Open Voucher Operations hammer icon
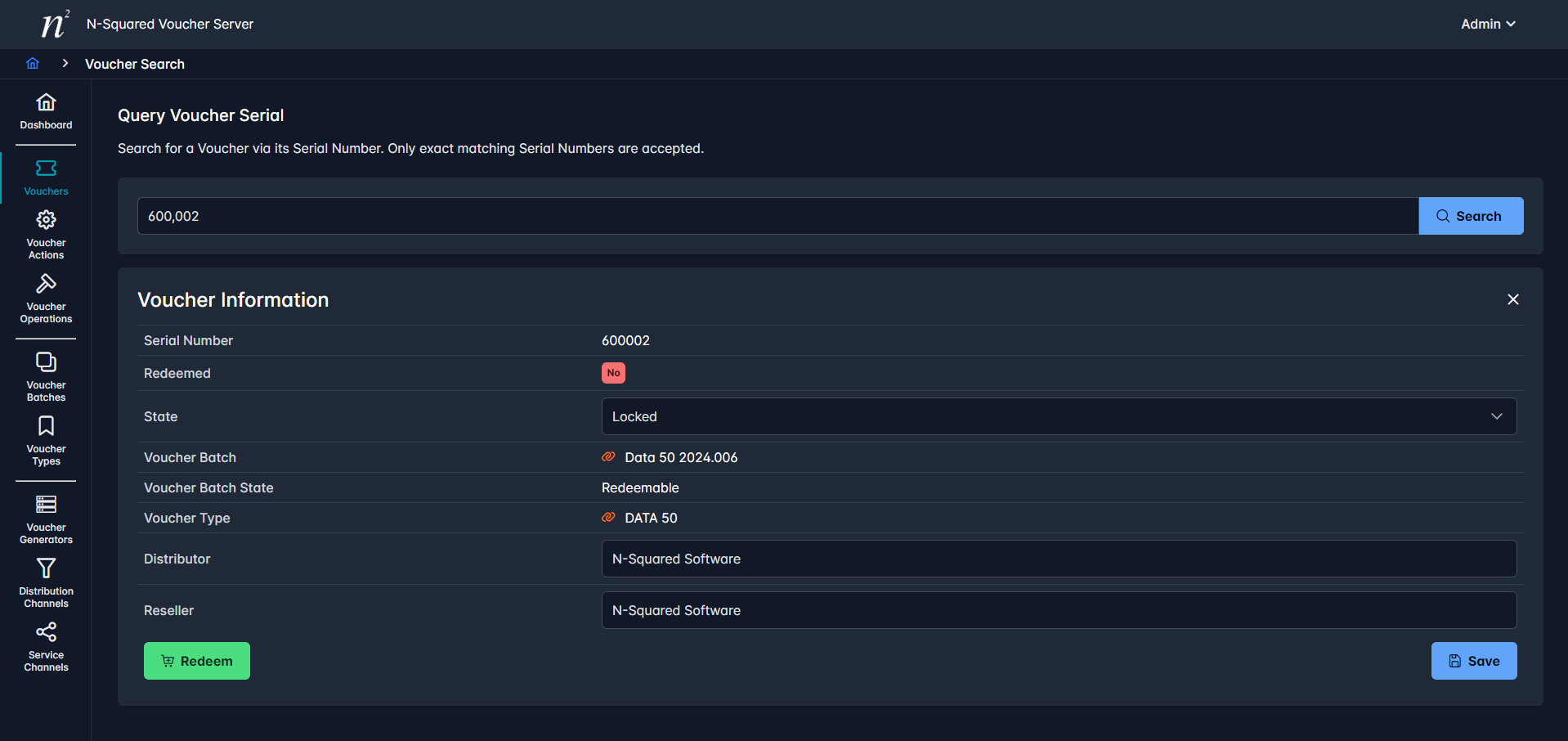The image size is (1568, 741). [46, 285]
